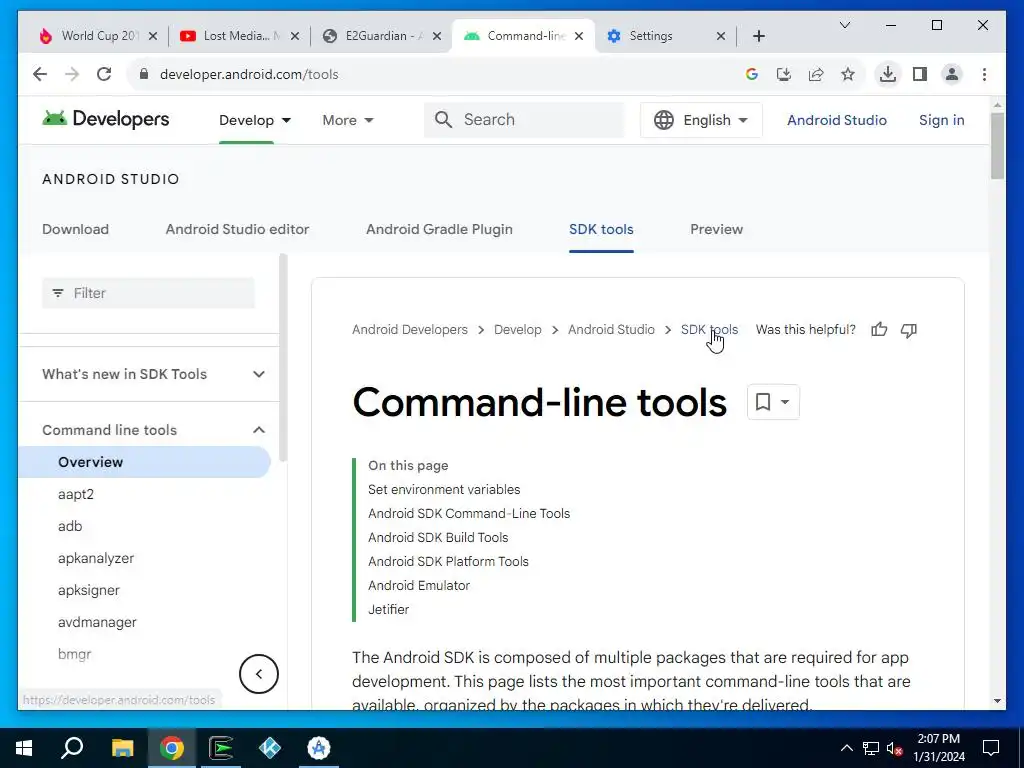Viewport: 1024px width, 768px height.
Task: Click the sidebar Filter field
Action: click(148, 293)
